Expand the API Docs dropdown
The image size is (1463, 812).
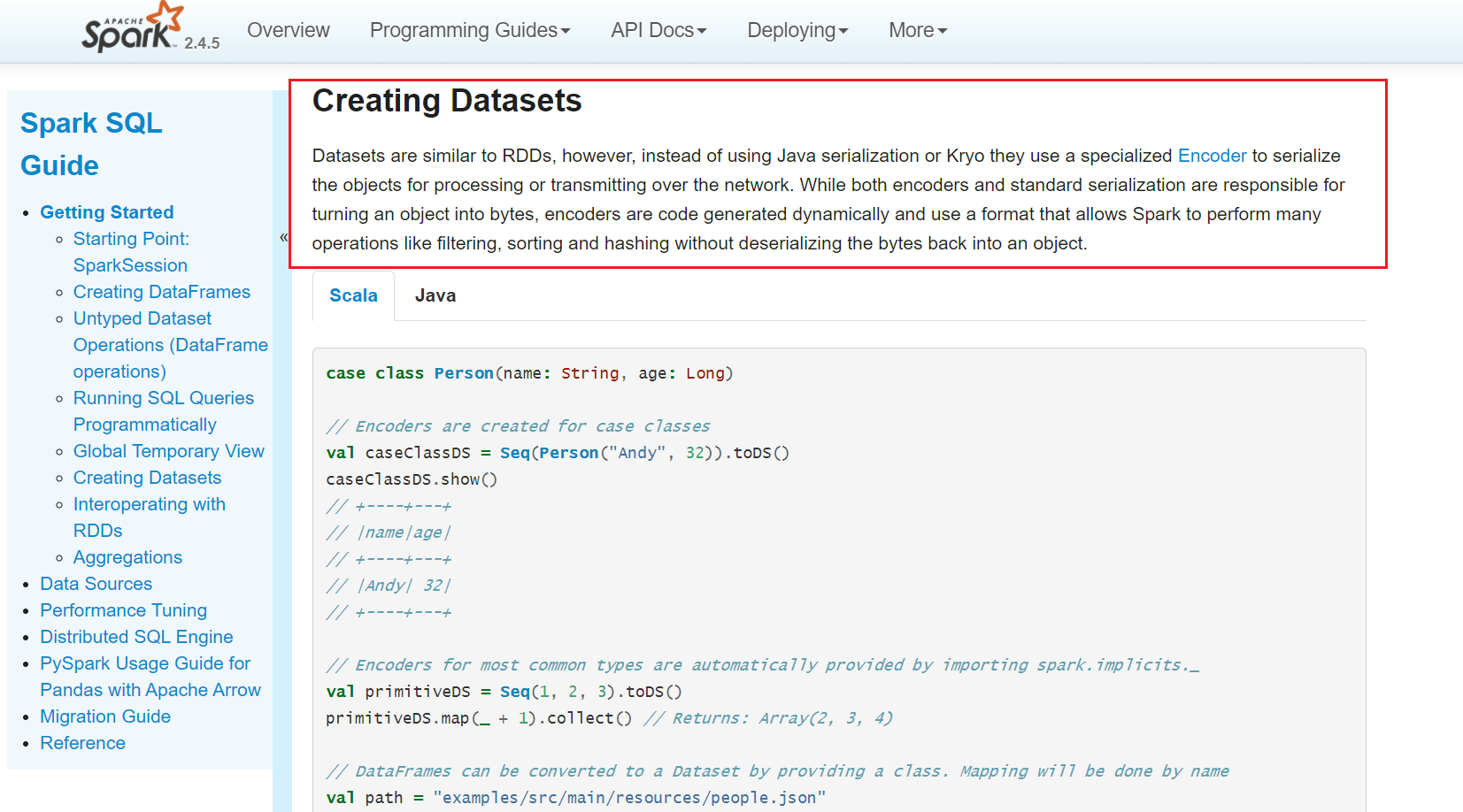[x=658, y=30]
